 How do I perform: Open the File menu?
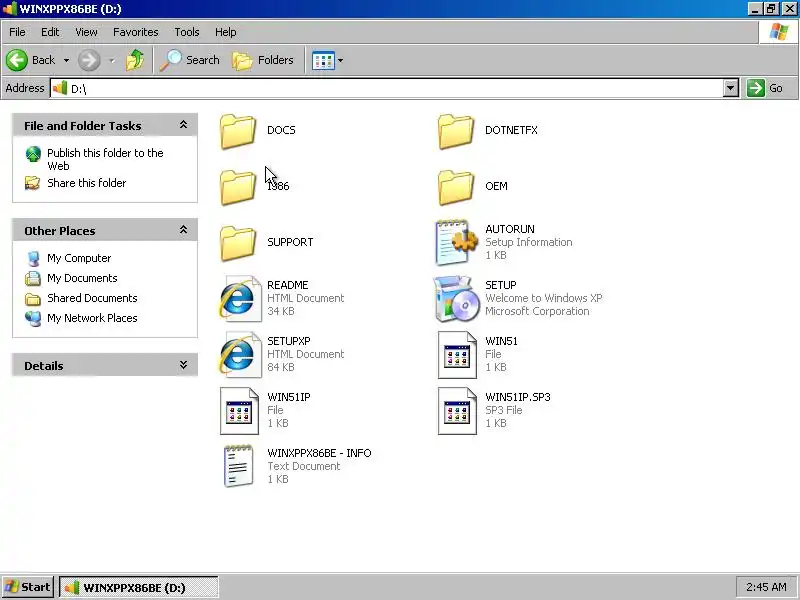pyautogui.click(x=17, y=32)
